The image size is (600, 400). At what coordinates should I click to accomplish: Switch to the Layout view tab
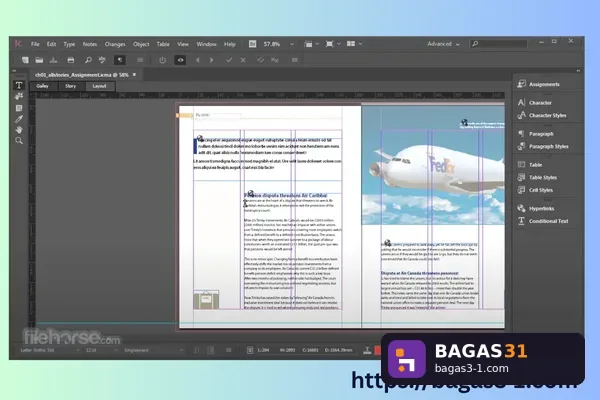pos(99,86)
